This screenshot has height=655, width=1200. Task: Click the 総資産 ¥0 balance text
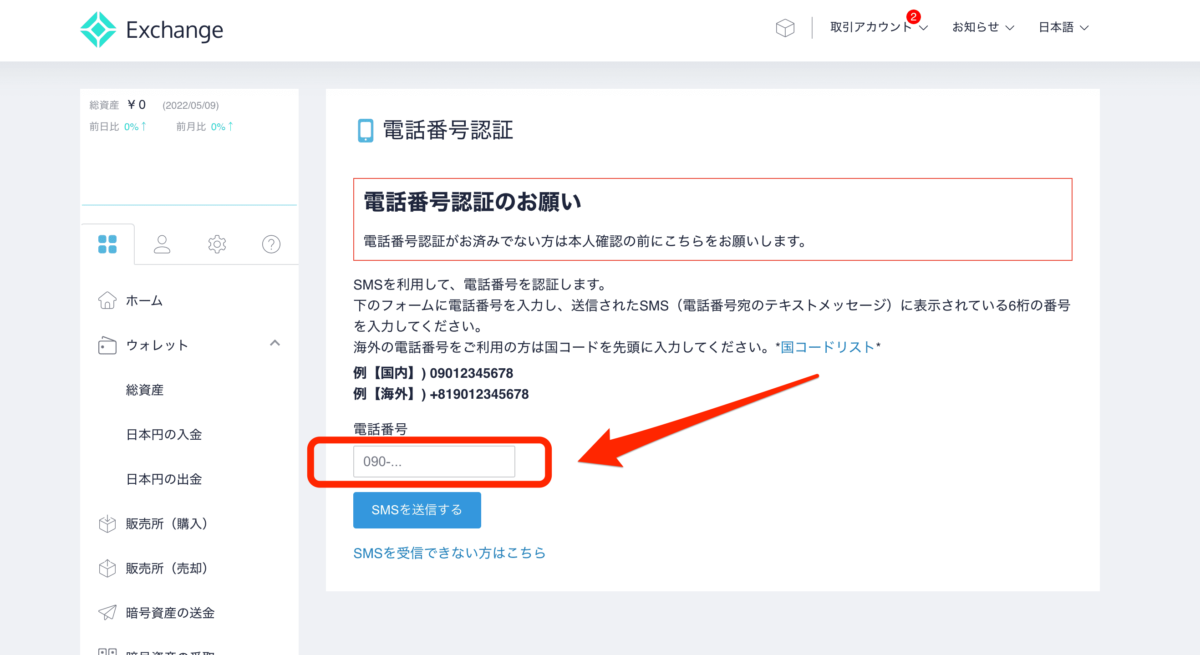118,105
